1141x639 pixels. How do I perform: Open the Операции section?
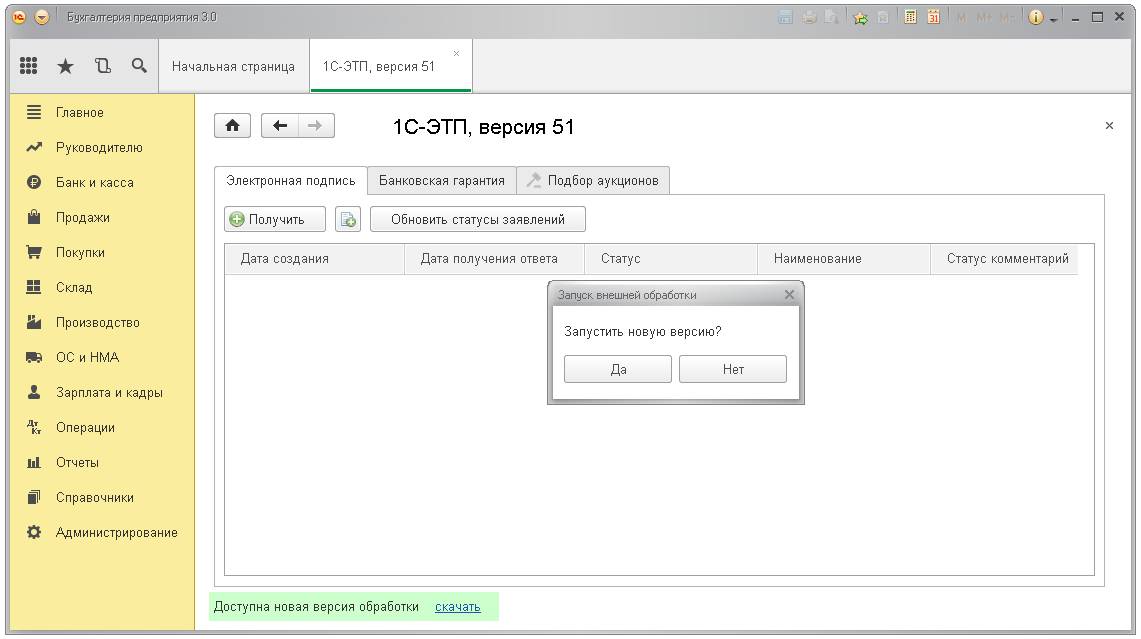85,427
